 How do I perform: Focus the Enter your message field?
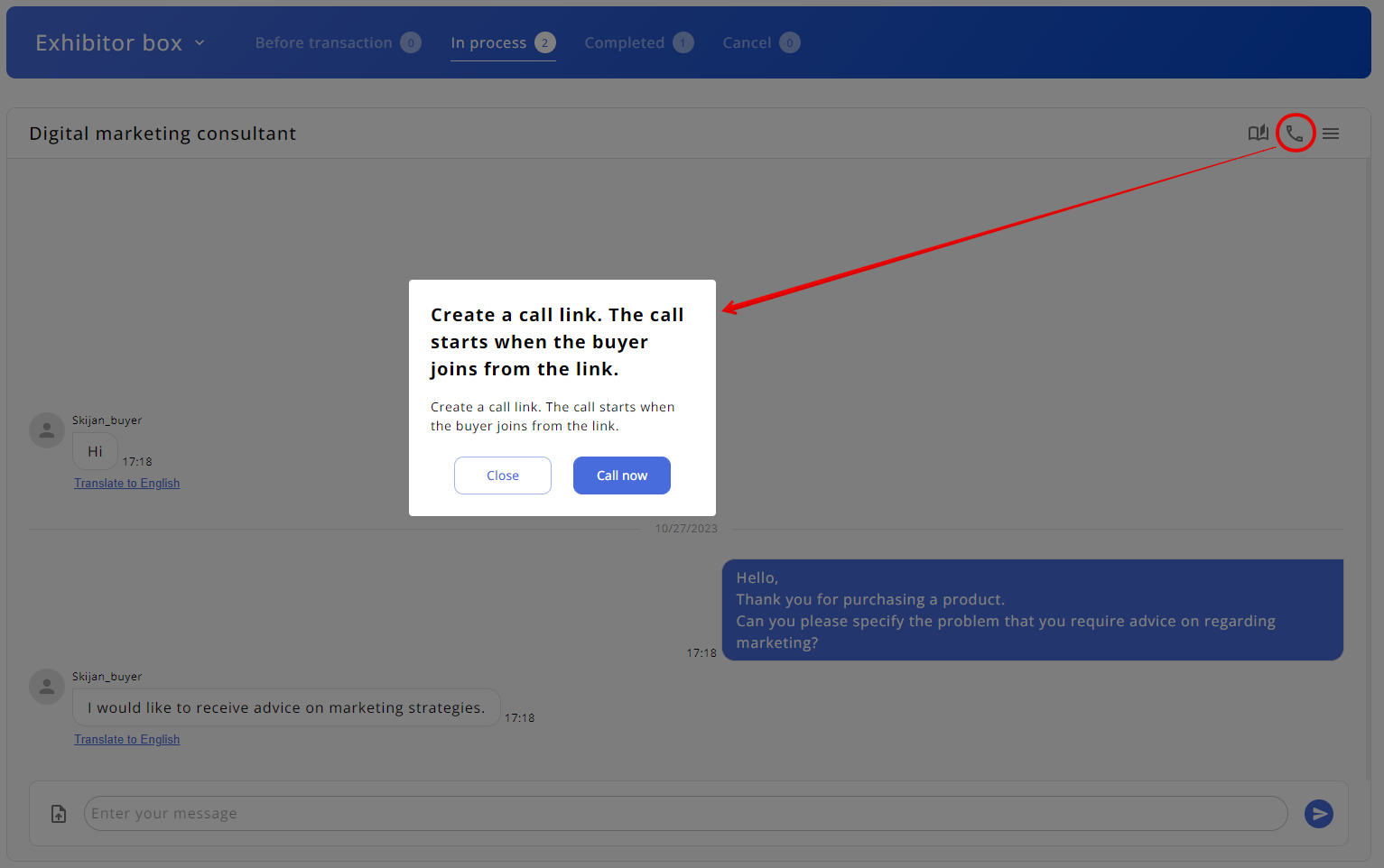point(686,814)
